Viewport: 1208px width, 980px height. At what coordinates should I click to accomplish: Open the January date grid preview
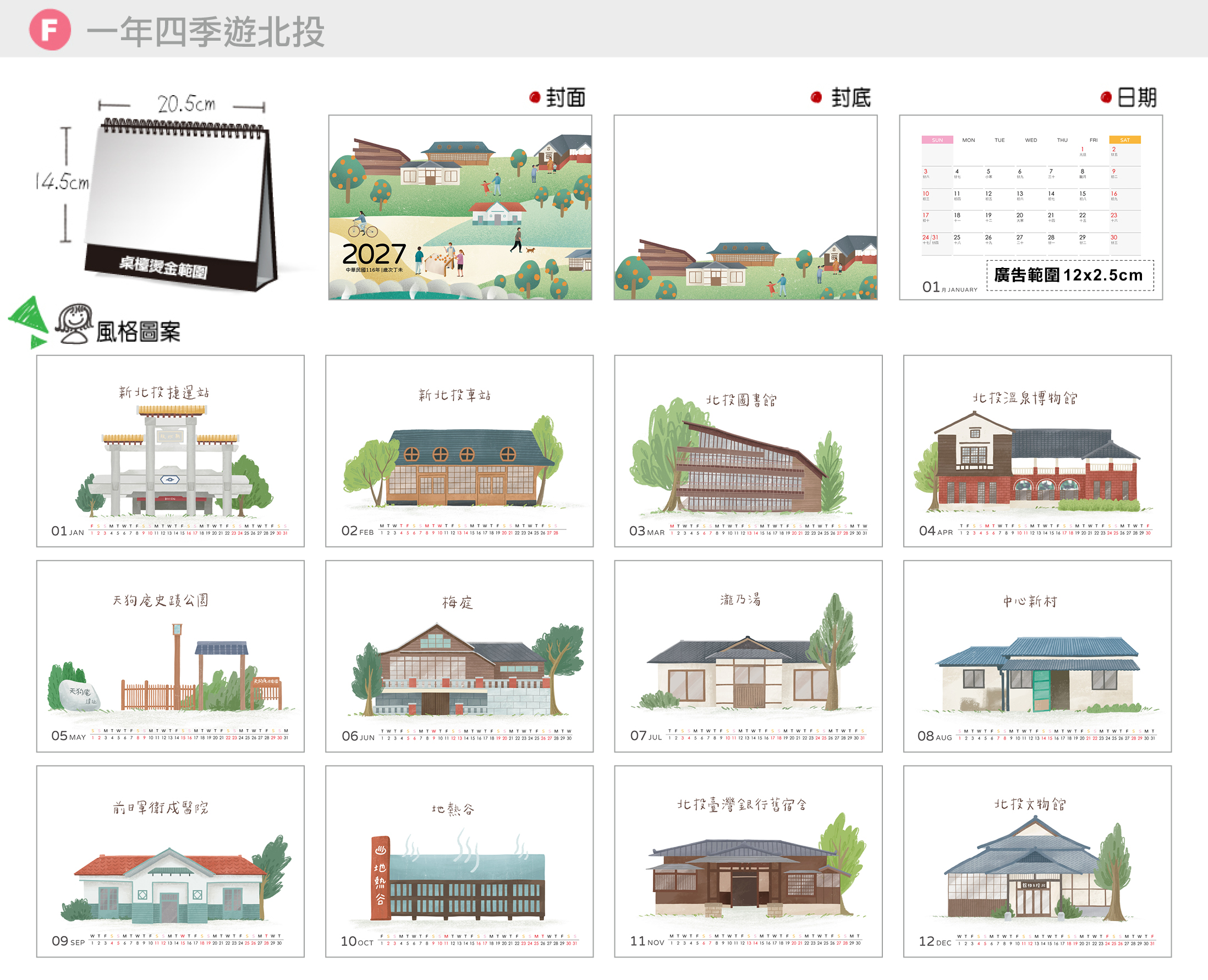[x=1031, y=207]
